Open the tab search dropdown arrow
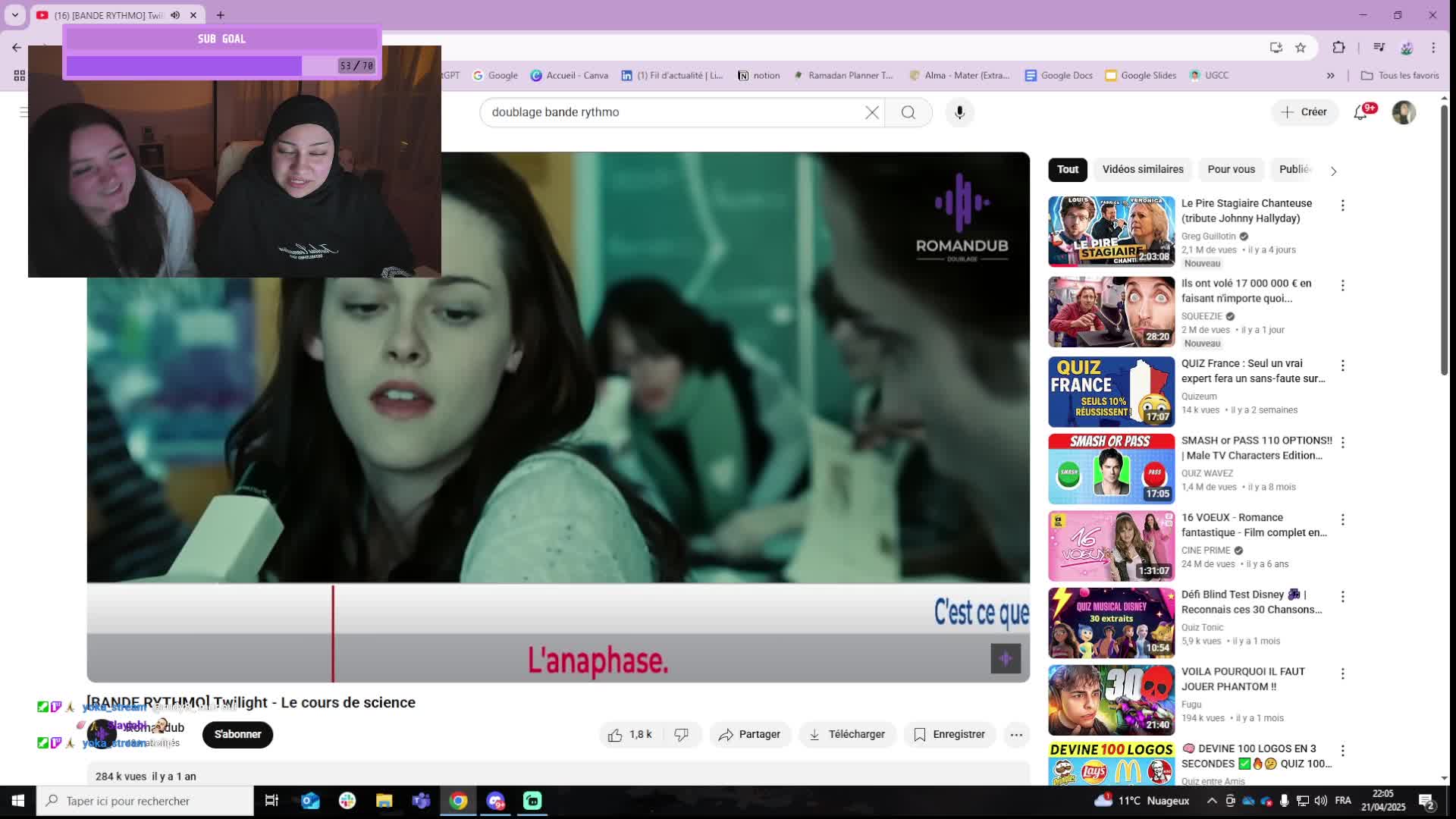Viewport: 1456px width, 819px height. click(x=14, y=15)
